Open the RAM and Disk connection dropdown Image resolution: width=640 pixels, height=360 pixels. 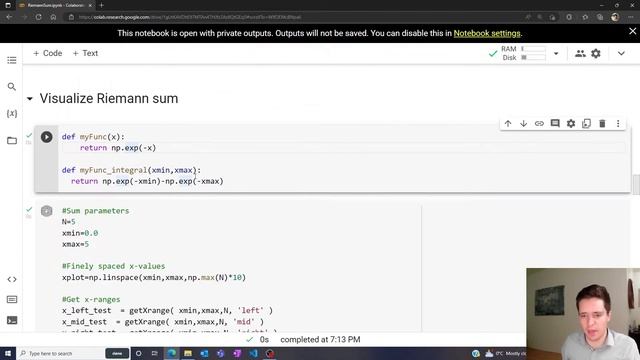(x=556, y=53)
